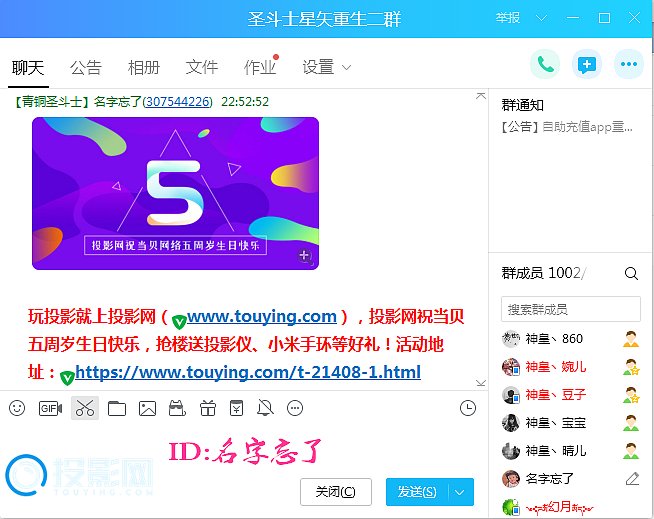Click the edit pencil next to 名字忘了
Screen dimensions: 654x519
click(632, 479)
